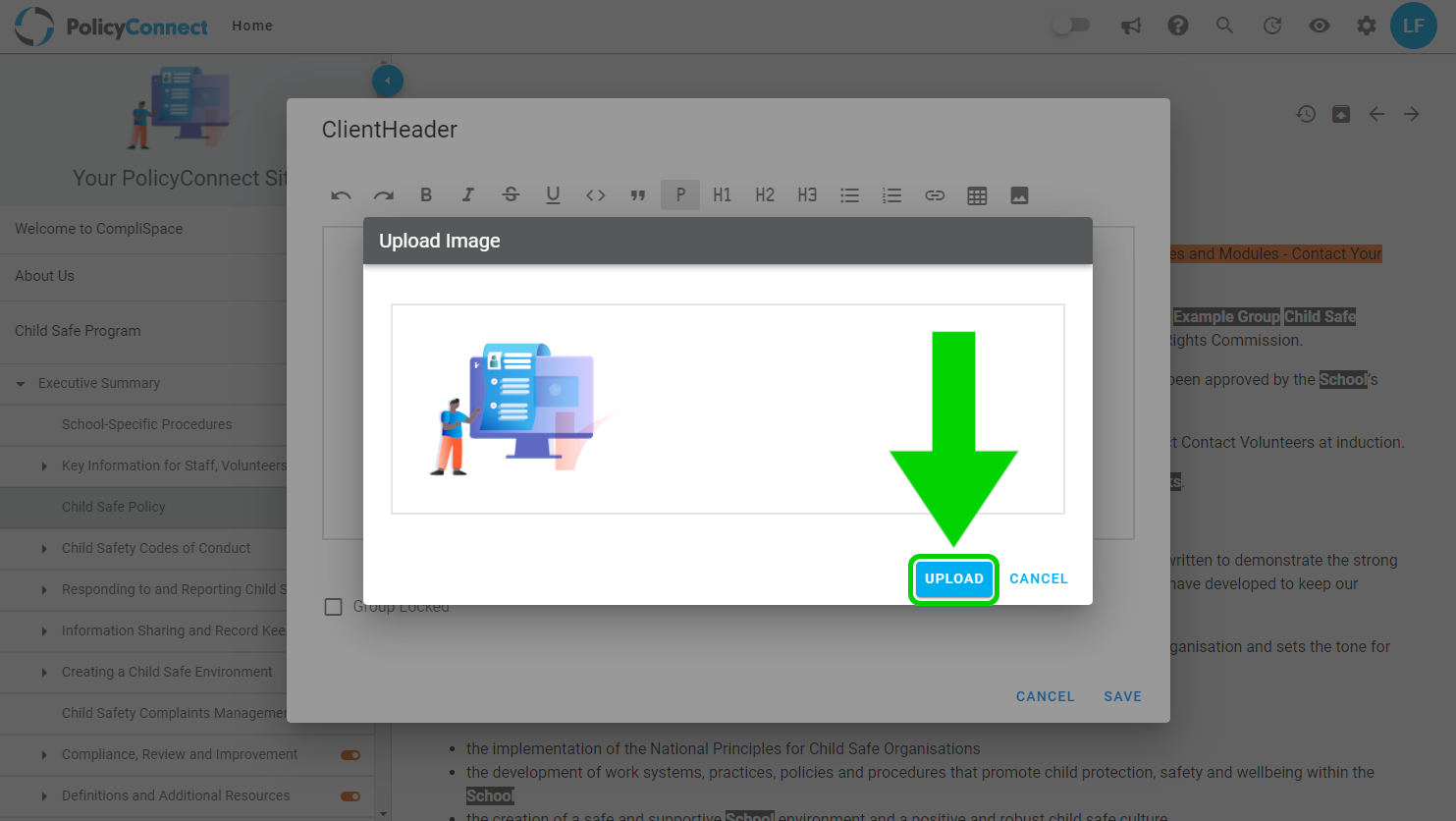Click the Bold formatting icon
1456x821 pixels.
point(426,194)
